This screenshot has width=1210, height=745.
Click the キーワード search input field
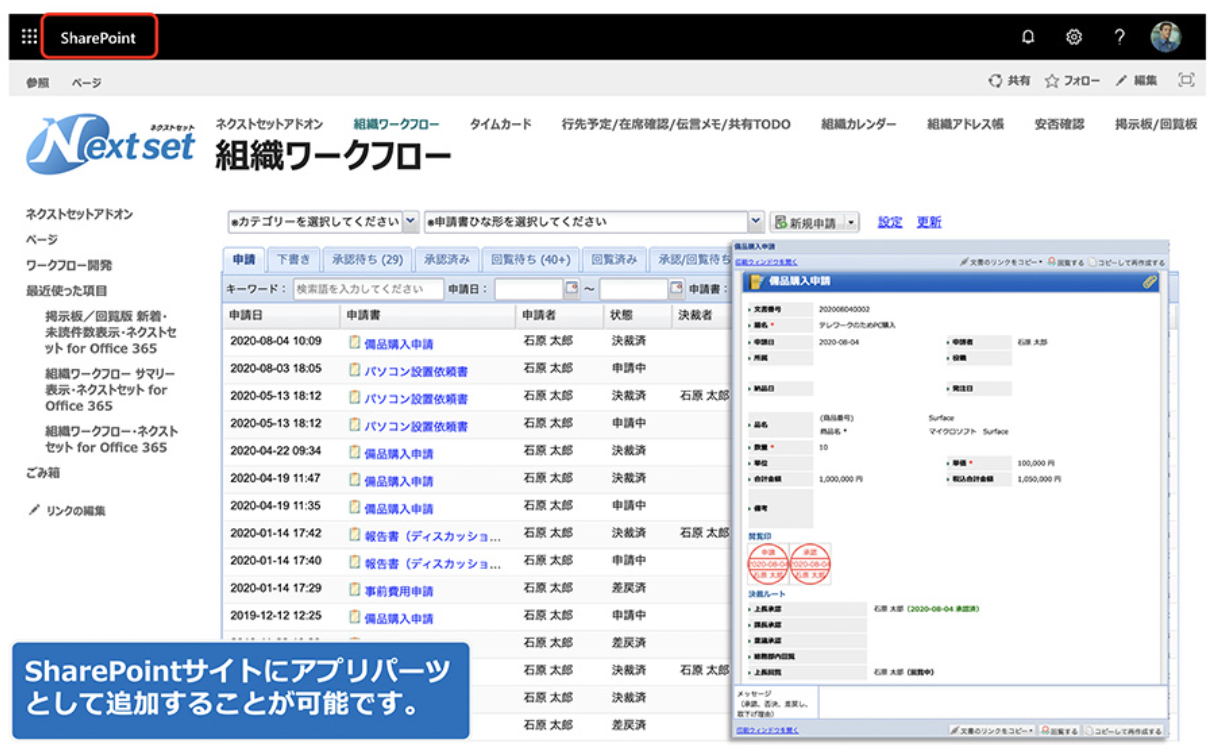(x=367, y=289)
